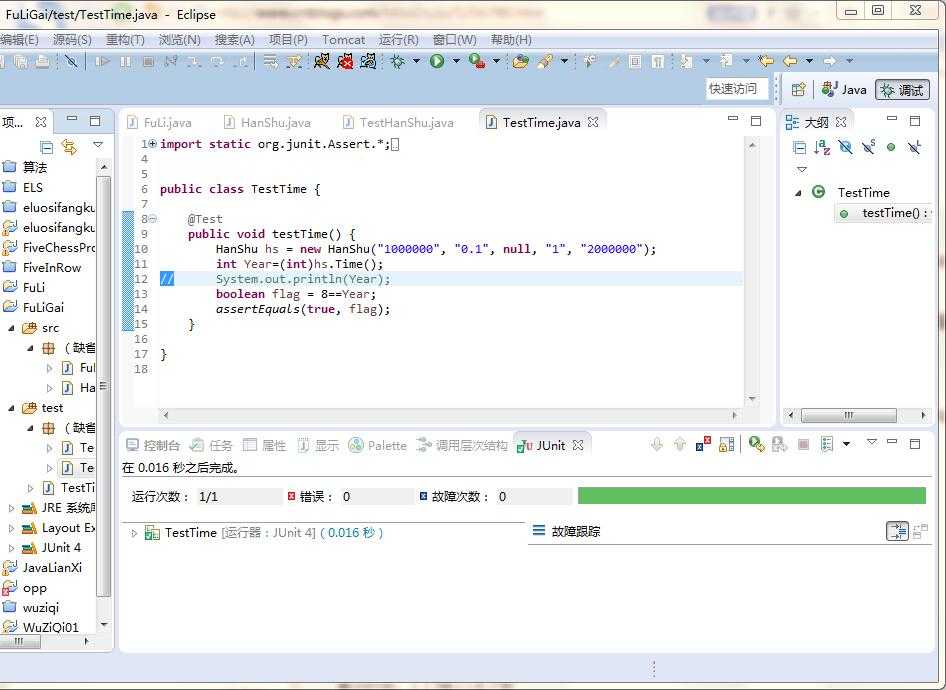
Task: Click the Open Perspective icon
Action: 798,90
